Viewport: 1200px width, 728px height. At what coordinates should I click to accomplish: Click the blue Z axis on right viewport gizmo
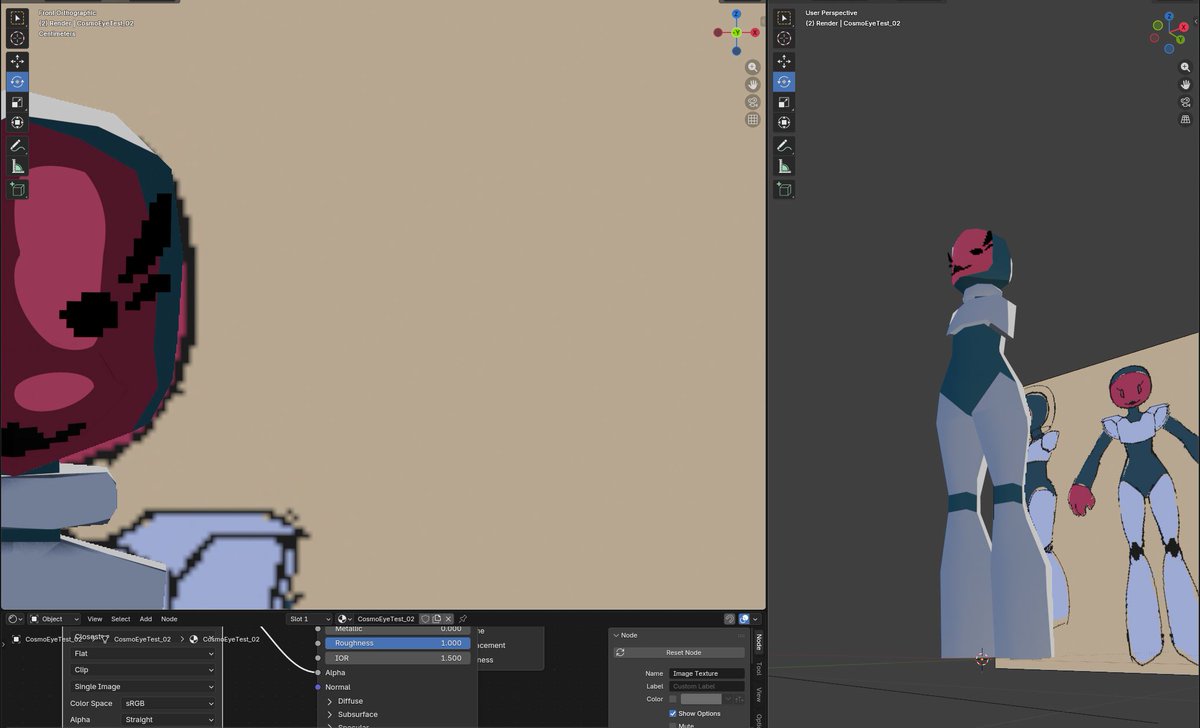tap(1171, 15)
